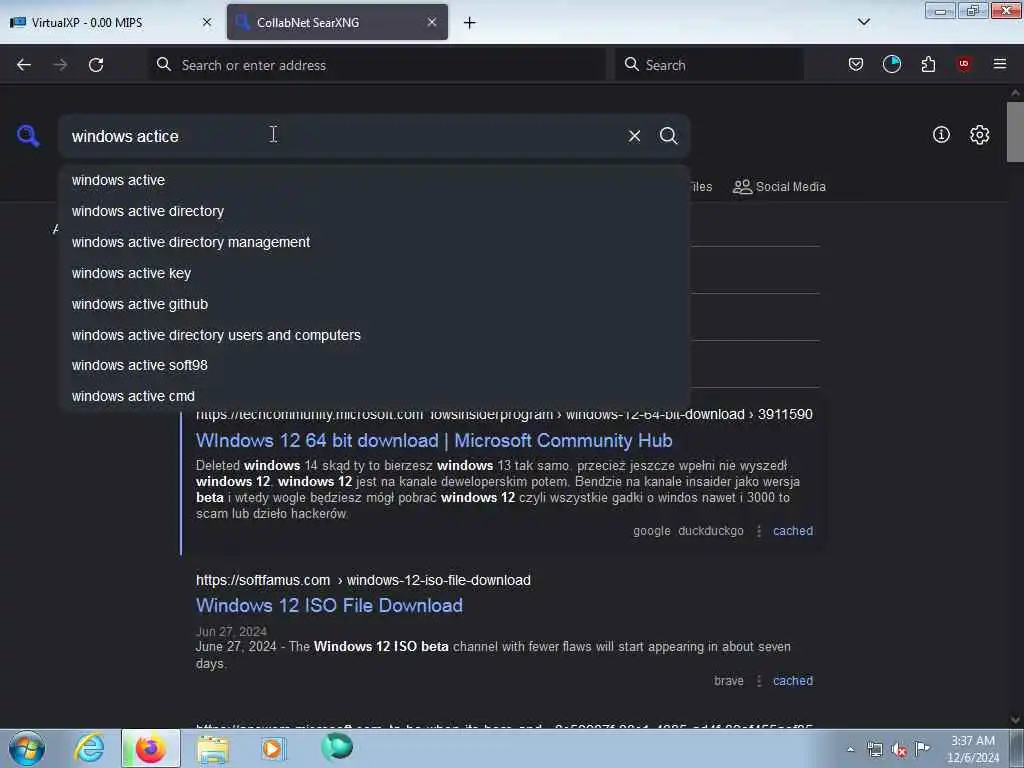
Task: Open 'Windows 12 64 bit download' result
Action: (434, 441)
